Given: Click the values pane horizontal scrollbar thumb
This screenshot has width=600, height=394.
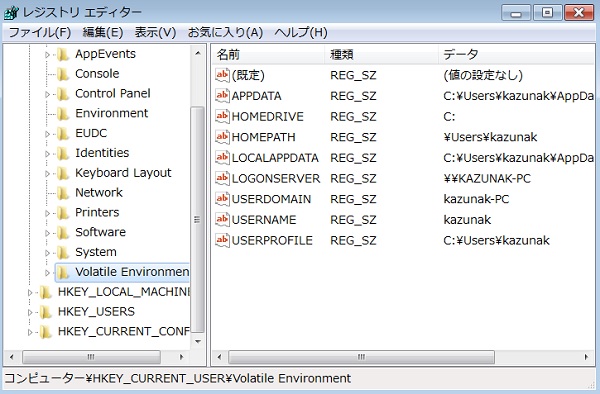Looking at the screenshot, I should pyautogui.click(x=361, y=357).
